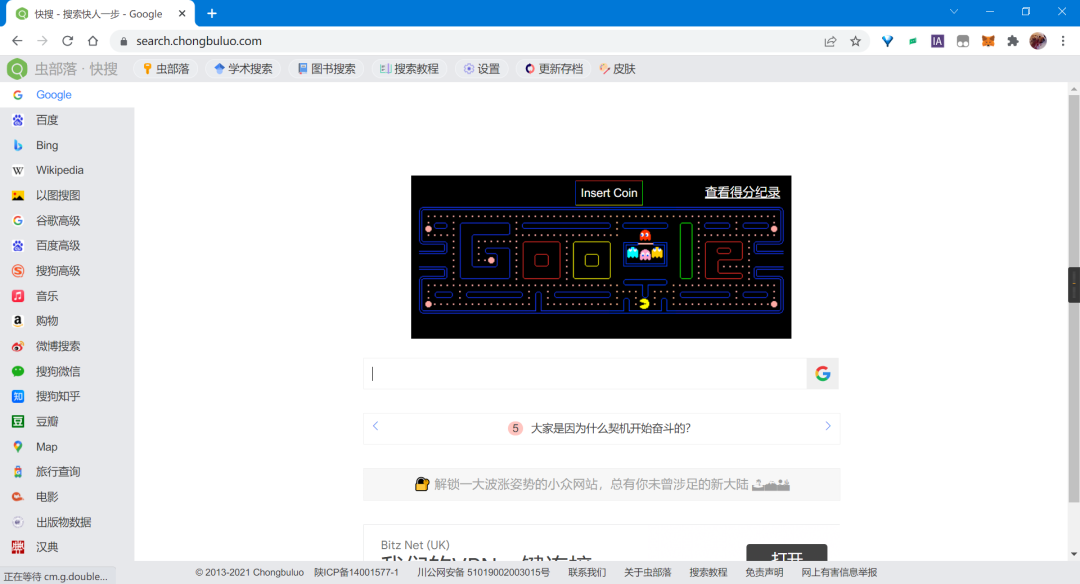Click the 购物 Amazon icon
The height and width of the screenshot is (584, 1080).
point(18,321)
